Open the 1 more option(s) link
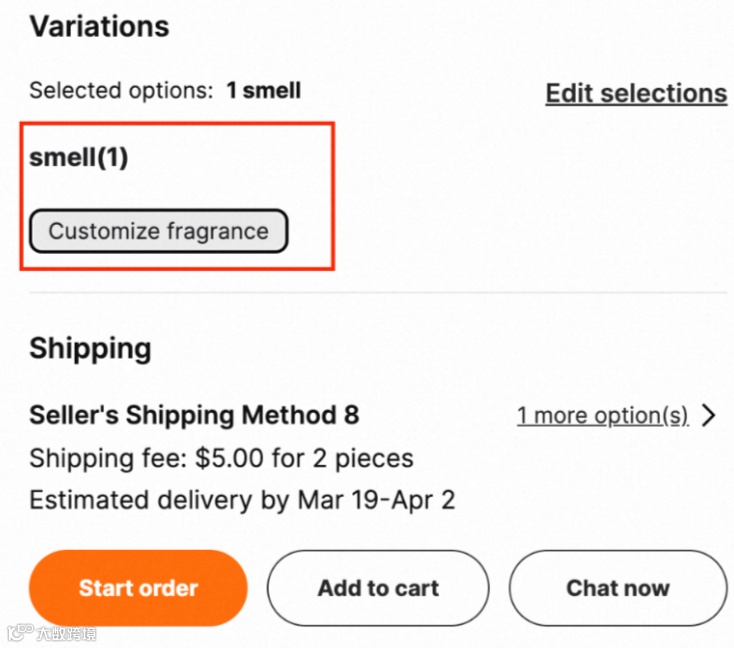 602,416
